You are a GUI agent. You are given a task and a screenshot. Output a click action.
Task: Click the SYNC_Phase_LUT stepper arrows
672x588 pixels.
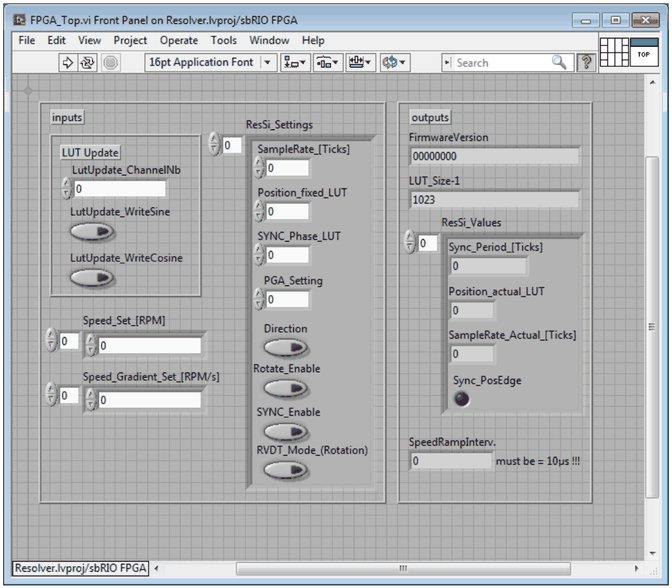258,255
